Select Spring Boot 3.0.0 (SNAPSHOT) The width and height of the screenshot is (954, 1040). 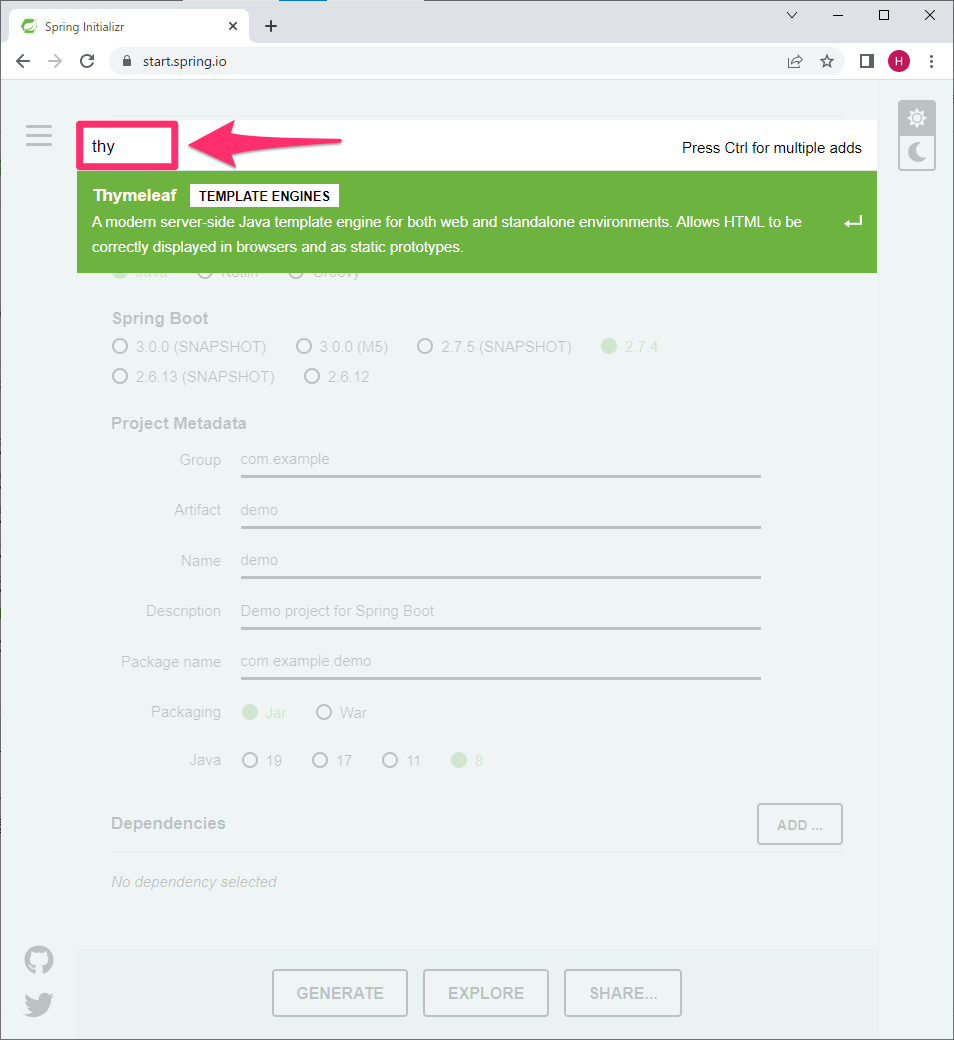tap(189, 346)
